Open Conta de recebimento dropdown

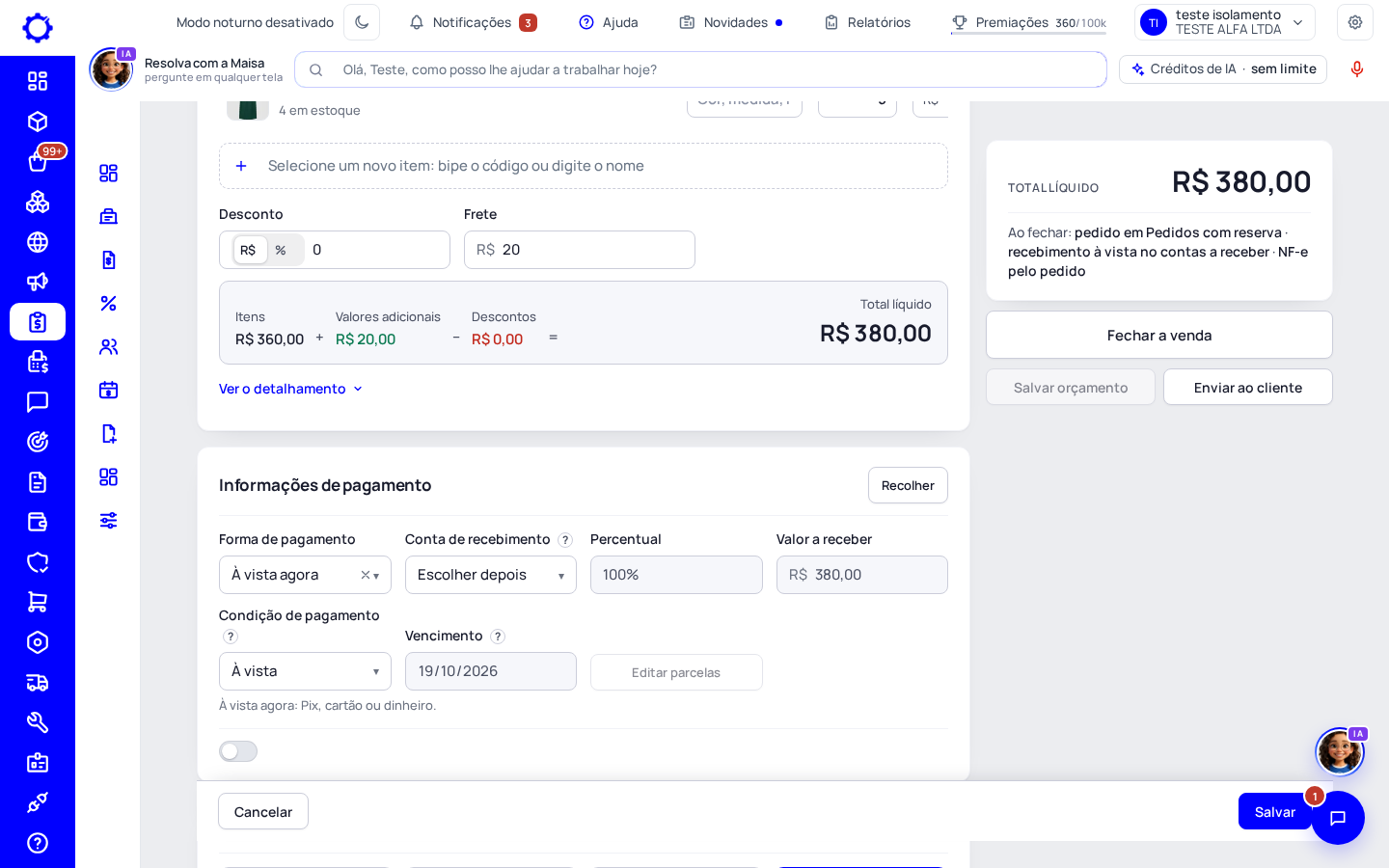click(491, 575)
